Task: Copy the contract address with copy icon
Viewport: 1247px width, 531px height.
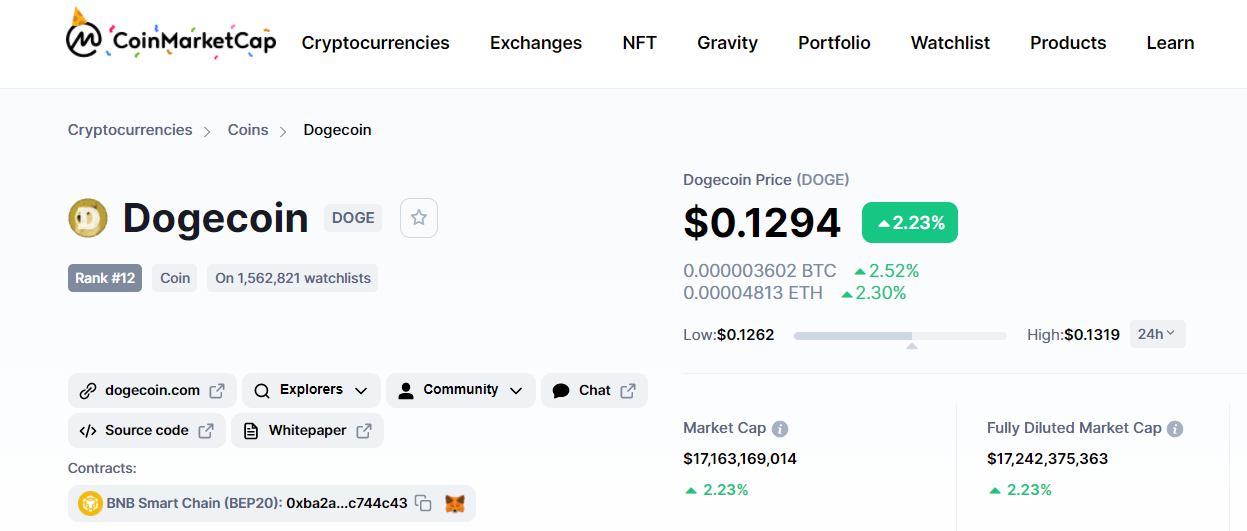Action: (423, 504)
